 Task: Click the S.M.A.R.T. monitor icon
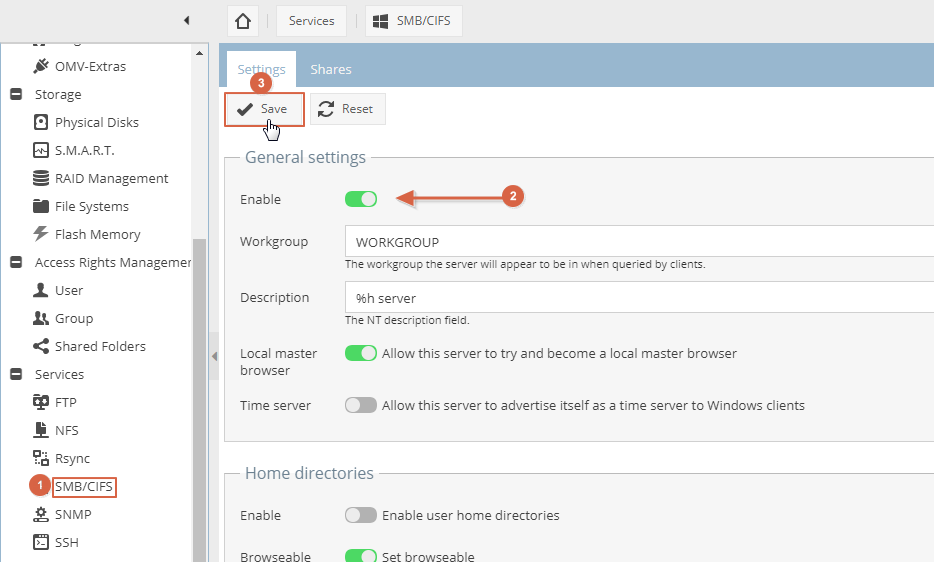click(41, 150)
